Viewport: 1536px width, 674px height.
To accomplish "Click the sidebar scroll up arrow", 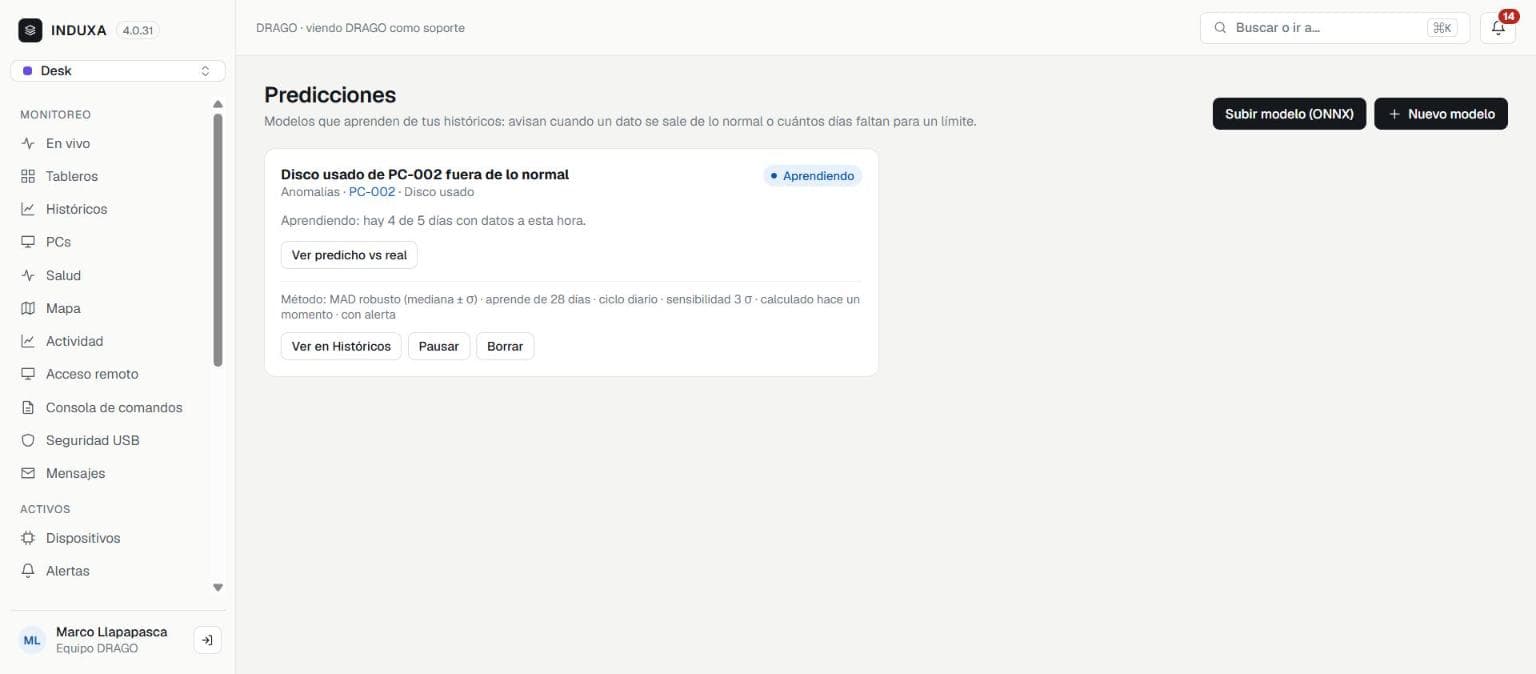I will click(x=218, y=104).
